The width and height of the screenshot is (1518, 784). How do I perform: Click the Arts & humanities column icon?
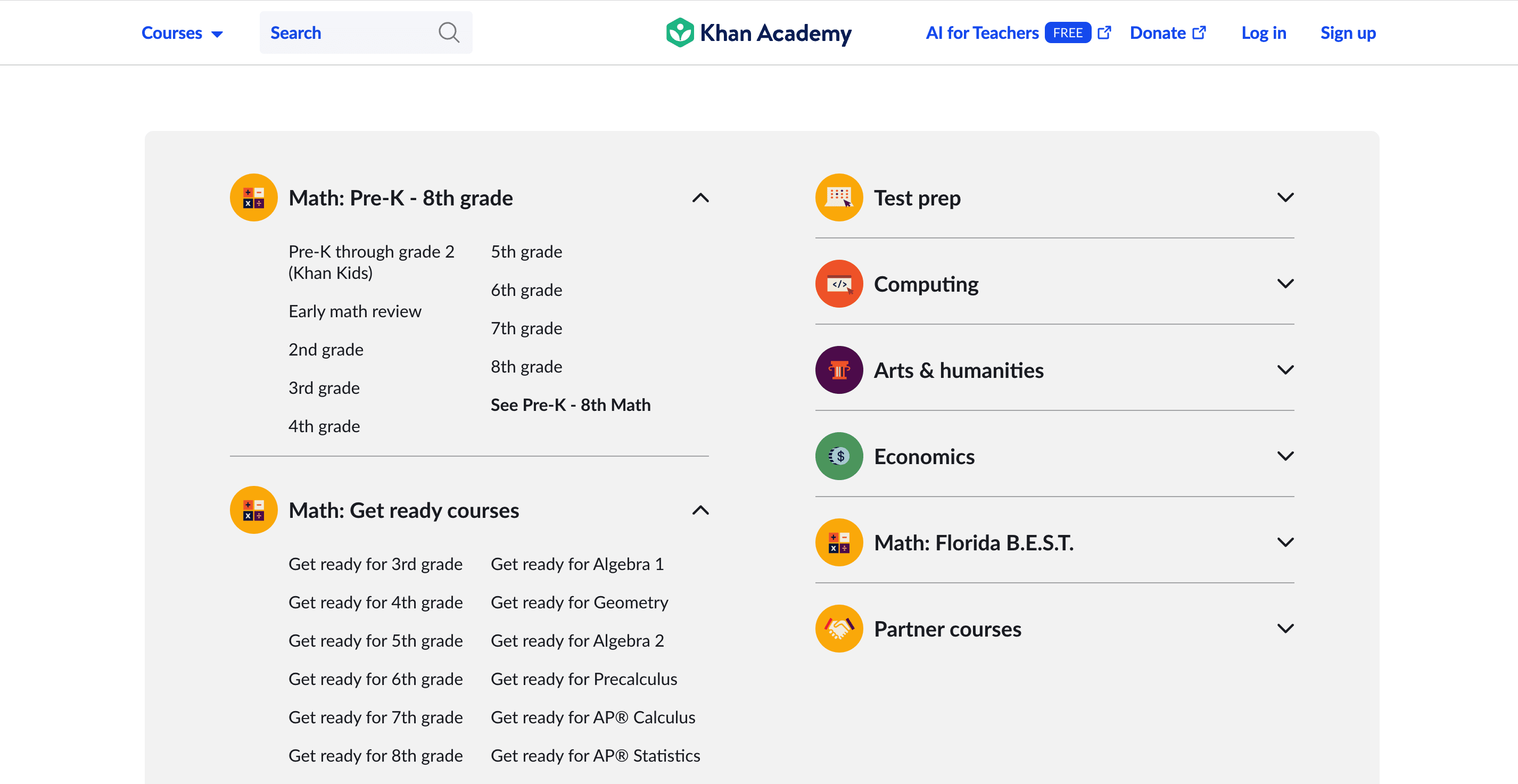click(x=838, y=369)
